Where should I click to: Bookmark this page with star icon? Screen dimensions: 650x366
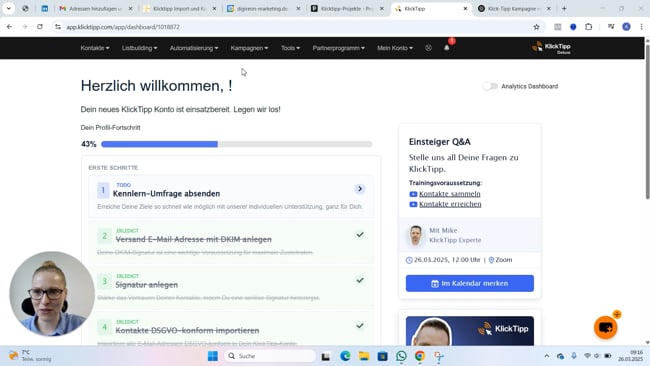point(536,27)
